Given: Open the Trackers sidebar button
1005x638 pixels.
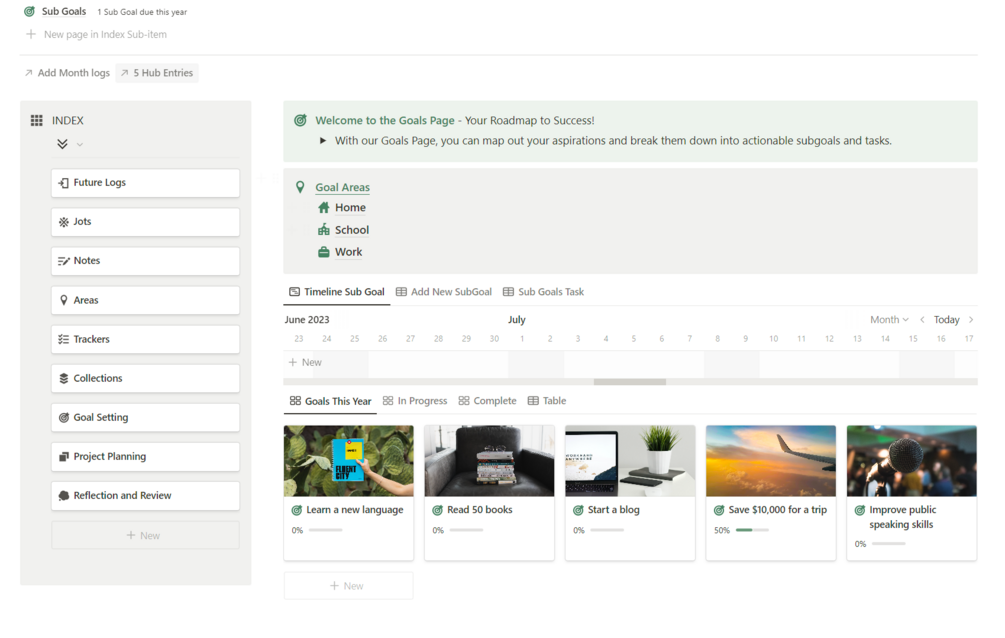Looking at the screenshot, I should [145, 339].
